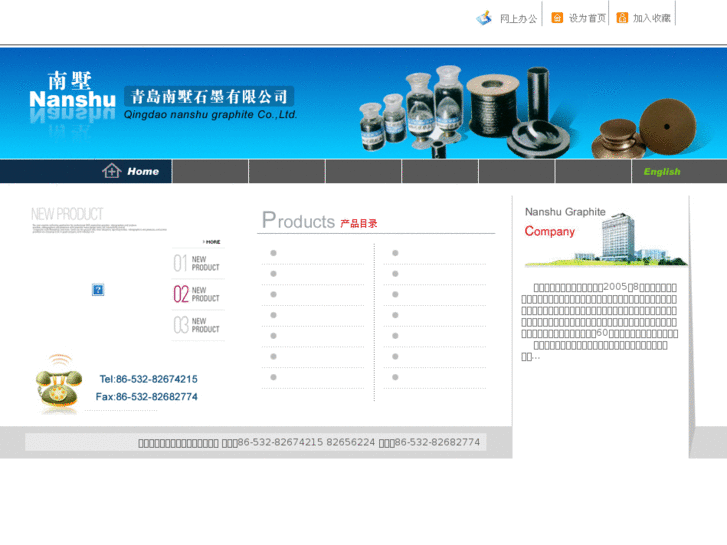Select 02 New Product item

click(x=198, y=294)
